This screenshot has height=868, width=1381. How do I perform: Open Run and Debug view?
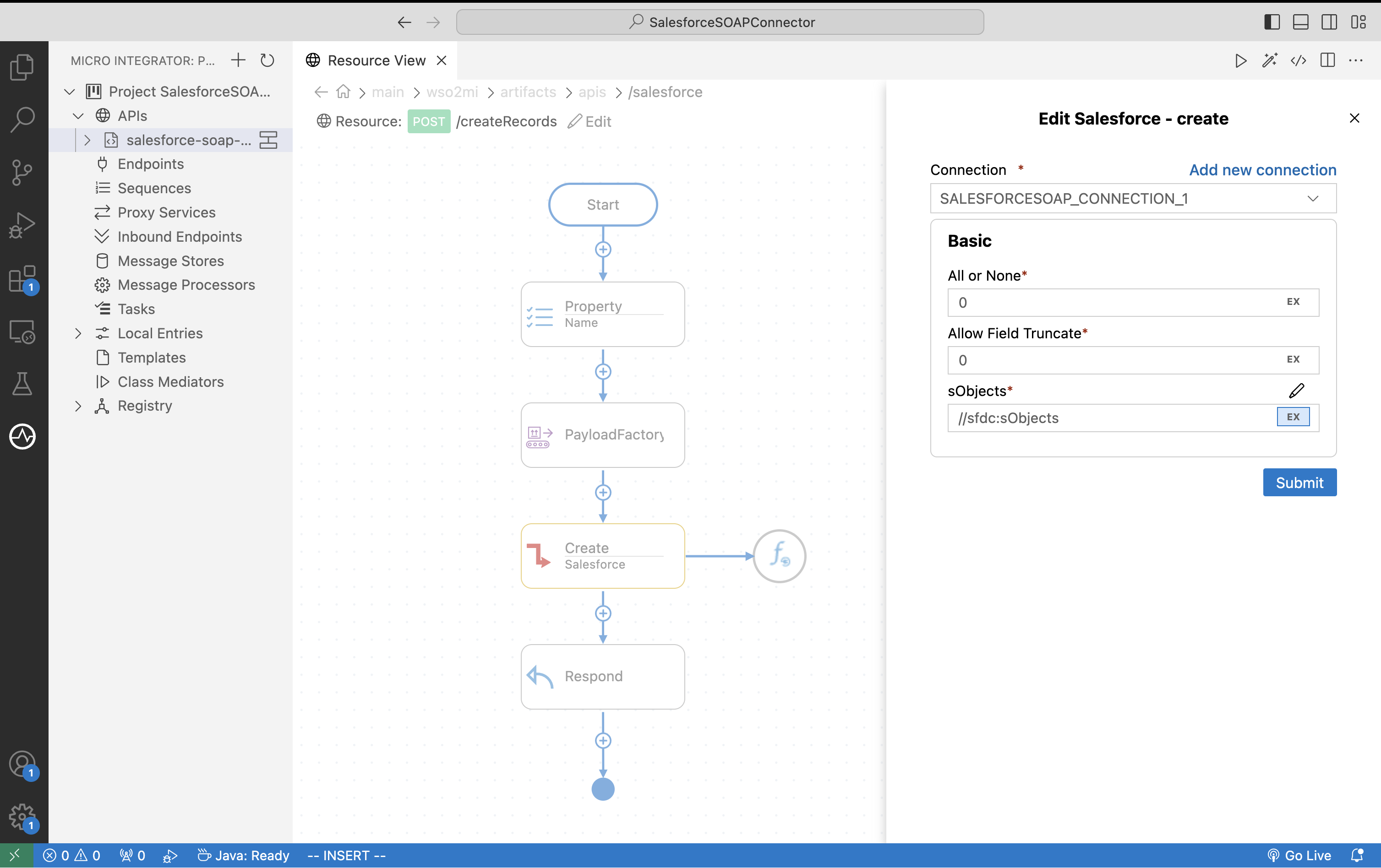click(x=22, y=225)
